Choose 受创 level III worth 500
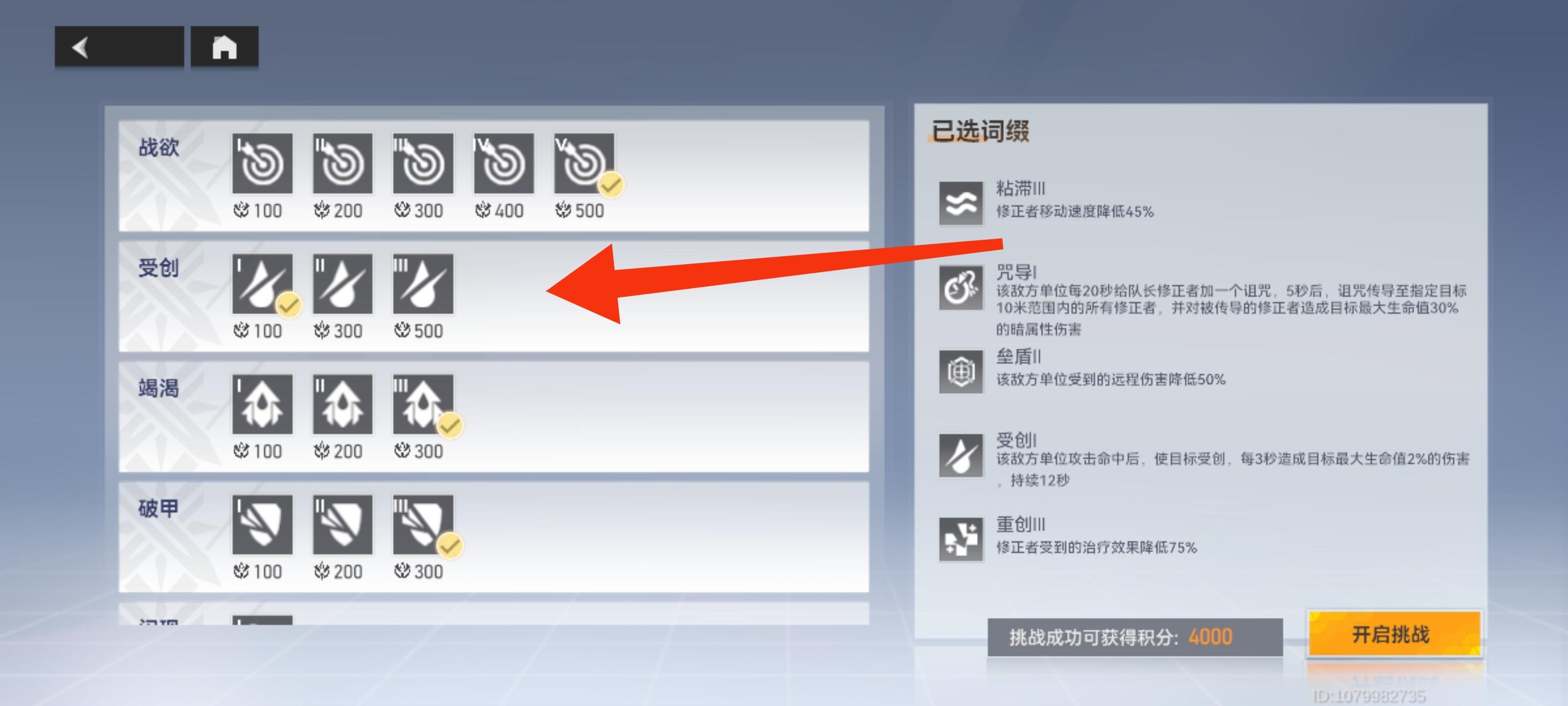This screenshot has height=706, width=1568. [x=423, y=284]
